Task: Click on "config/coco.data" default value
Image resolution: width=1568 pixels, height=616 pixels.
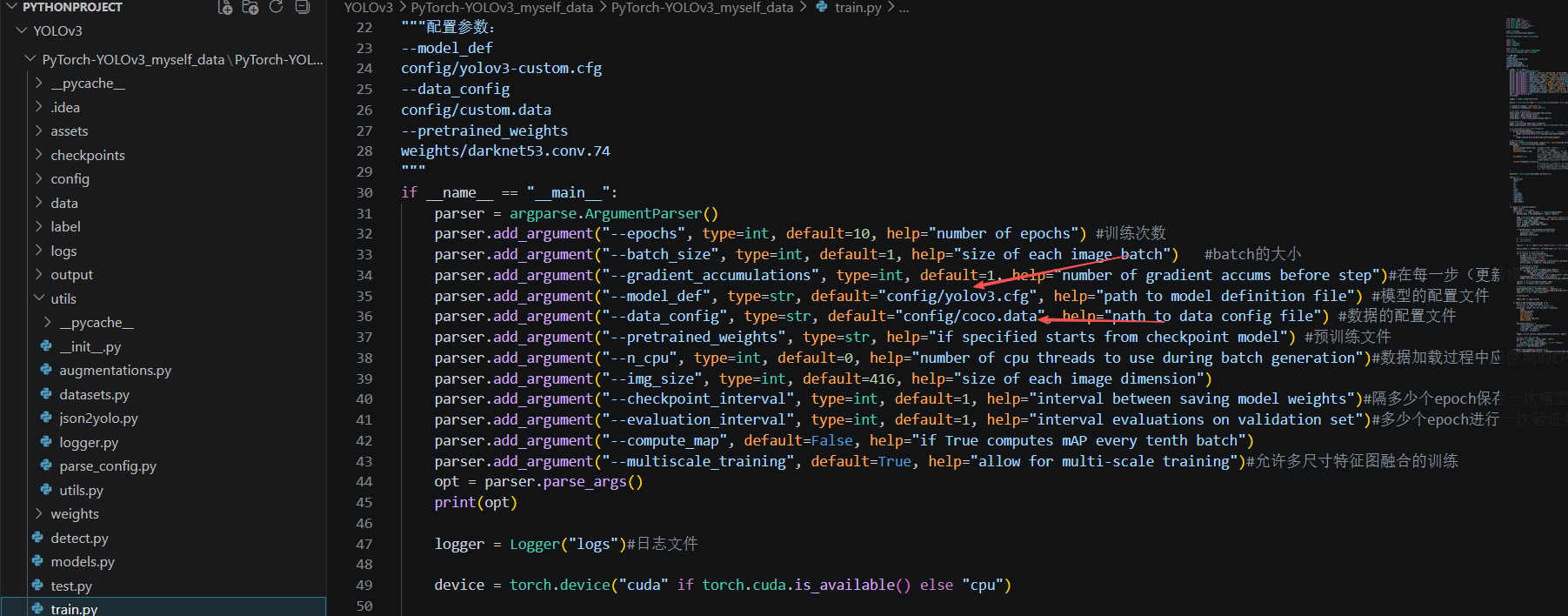Action: [974, 316]
